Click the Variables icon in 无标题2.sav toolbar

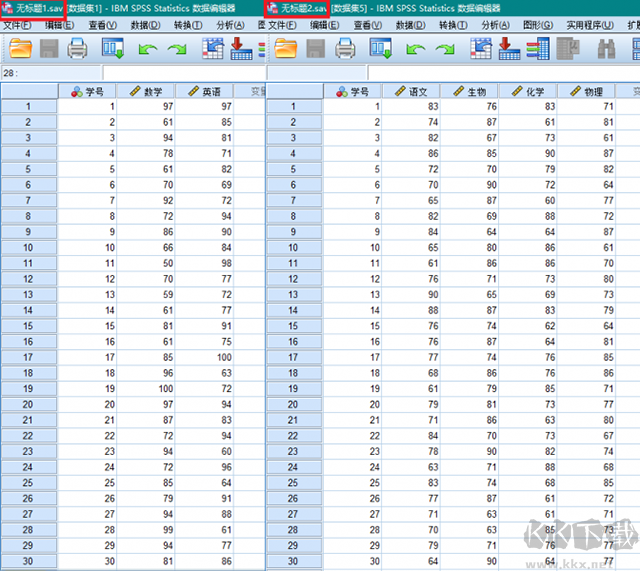538,47
